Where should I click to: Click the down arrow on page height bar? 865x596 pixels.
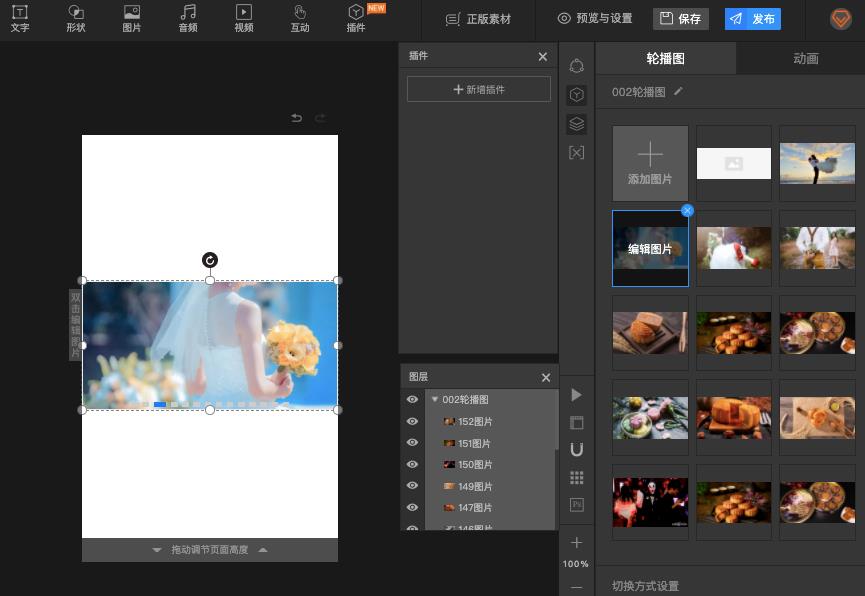coord(157,550)
